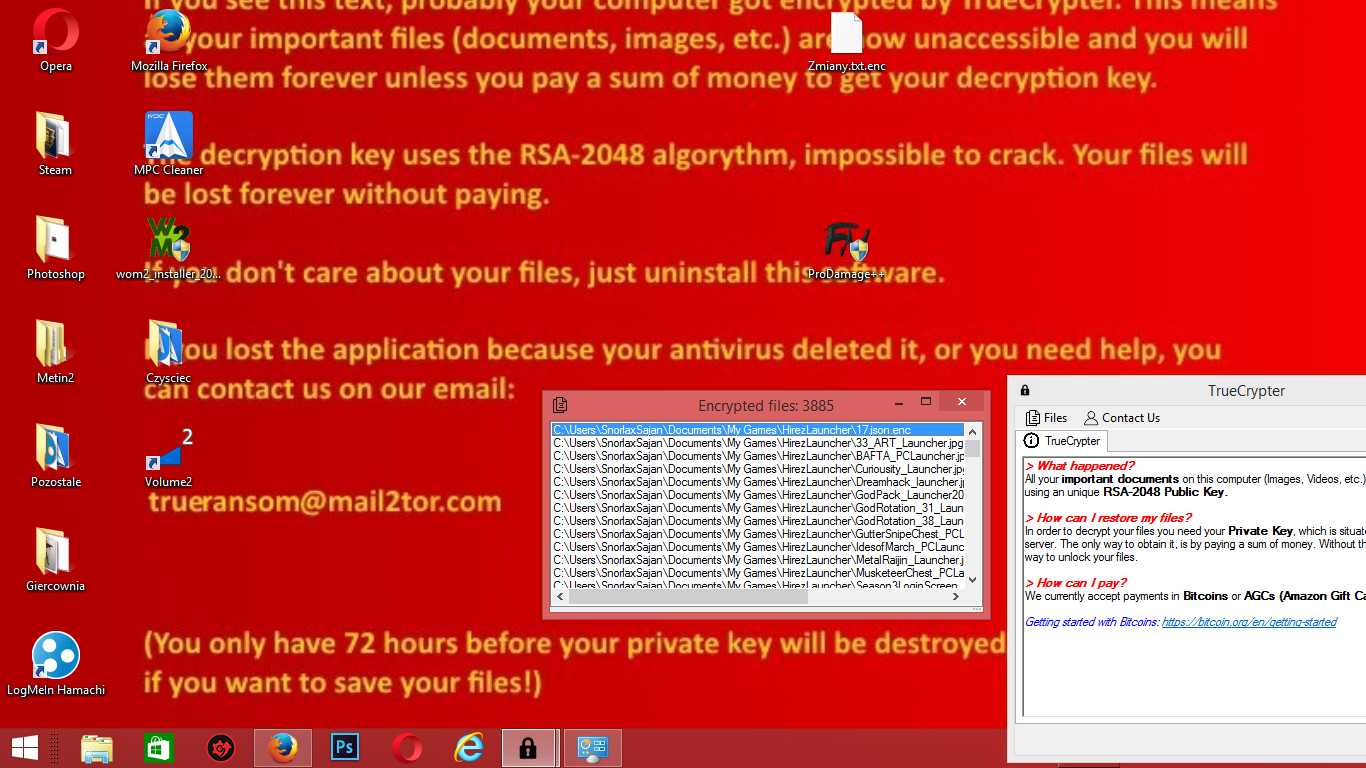This screenshot has width=1366, height=768.
Task: Select the Photoshop folder icon on desktop
Action: click(55, 248)
